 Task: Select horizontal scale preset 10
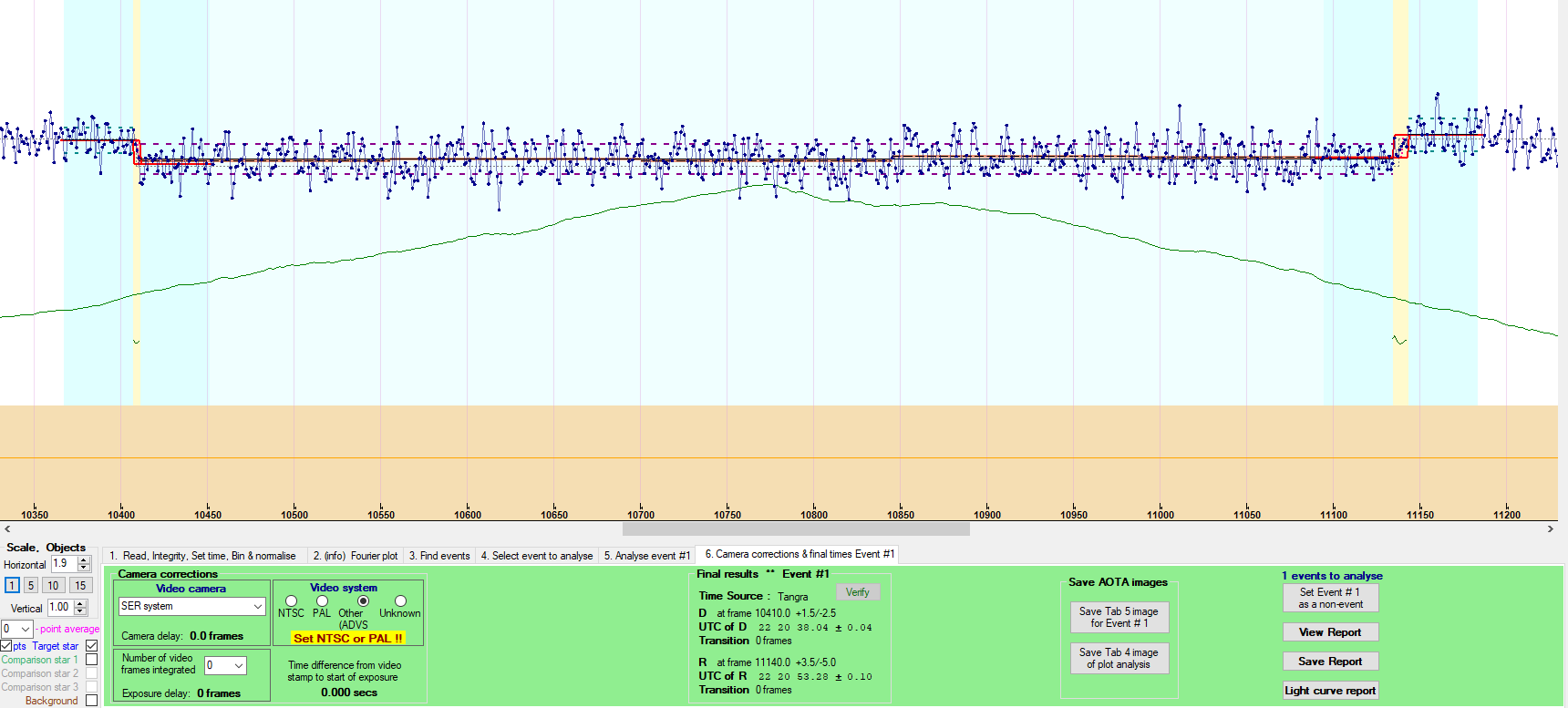pos(53,586)
